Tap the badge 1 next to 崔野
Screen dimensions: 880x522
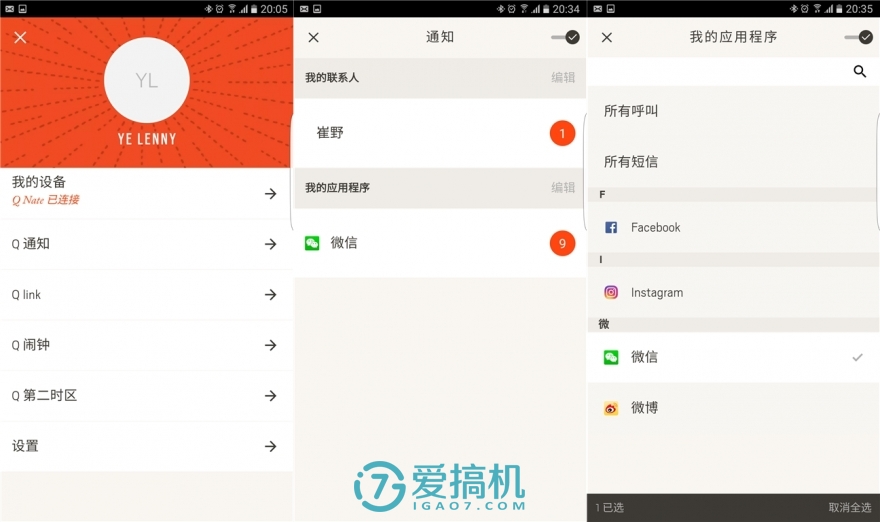click(562, 134)
